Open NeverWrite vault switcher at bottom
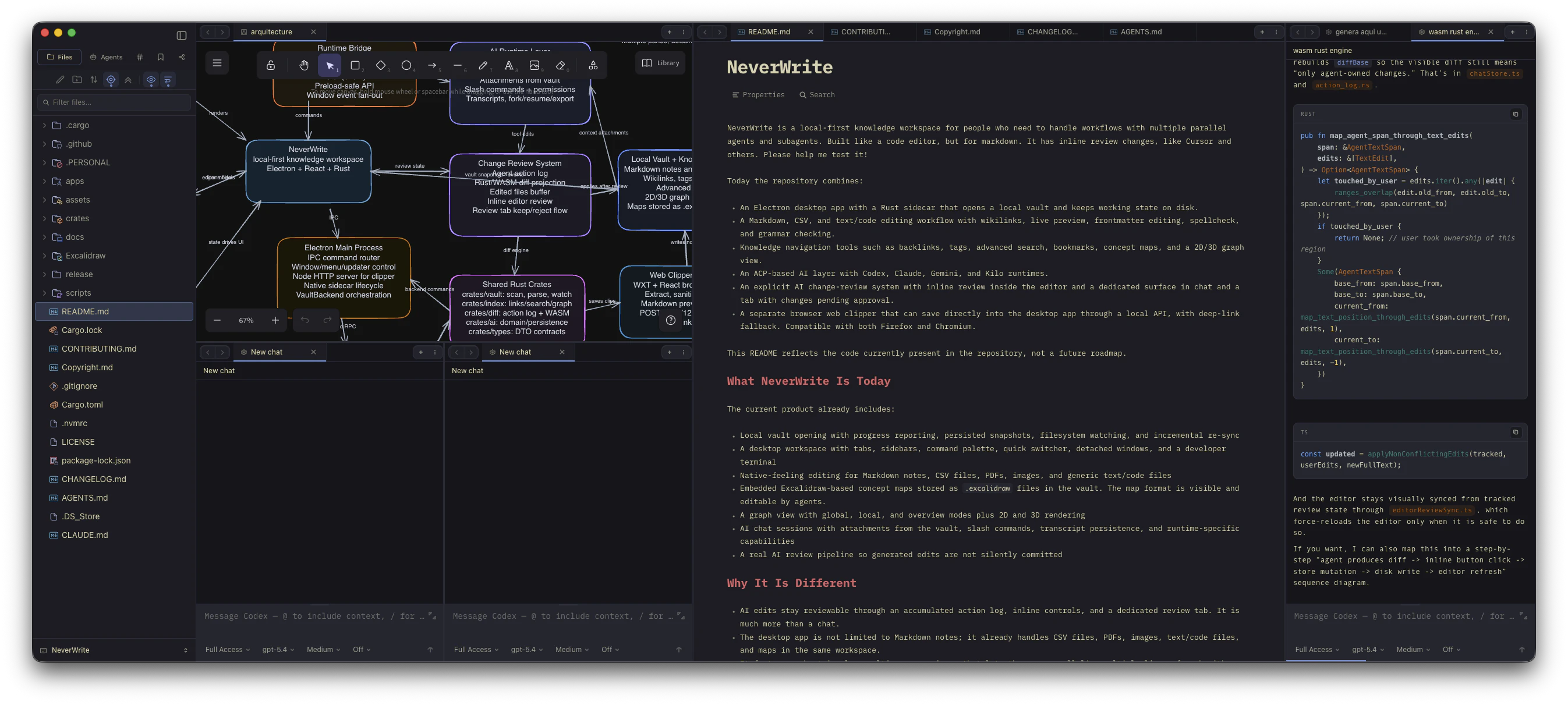This screenshot has width=1568, height=705. coord(114,650)
